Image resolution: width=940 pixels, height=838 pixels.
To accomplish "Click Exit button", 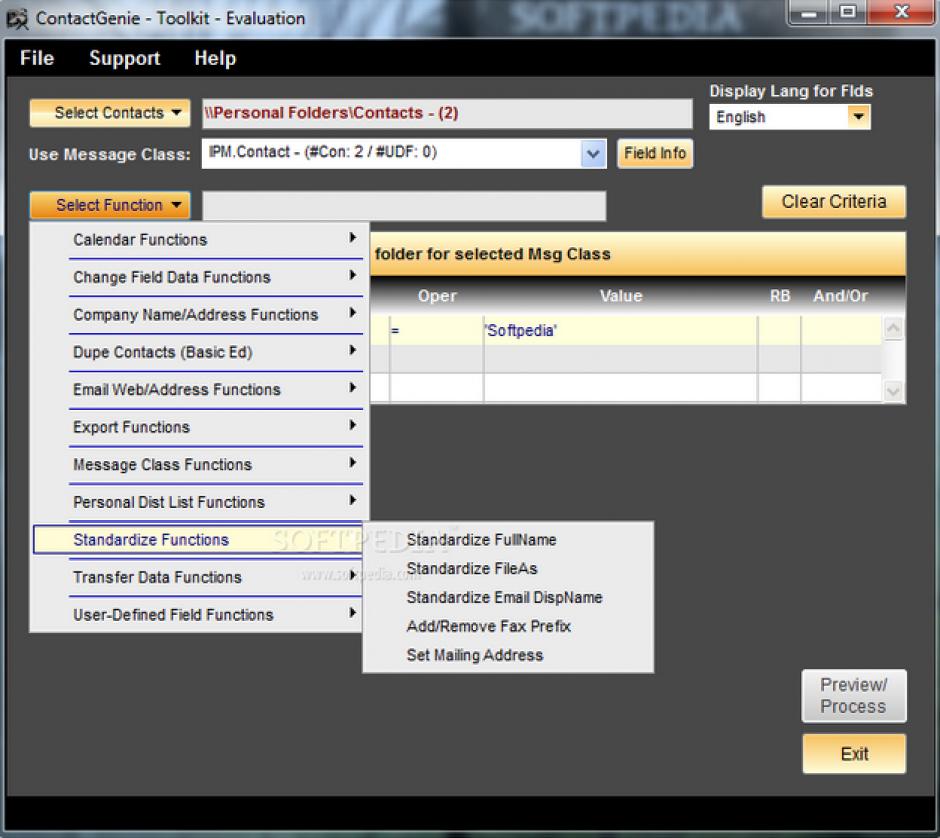I will pyautogui.click(x=854, y=754).
